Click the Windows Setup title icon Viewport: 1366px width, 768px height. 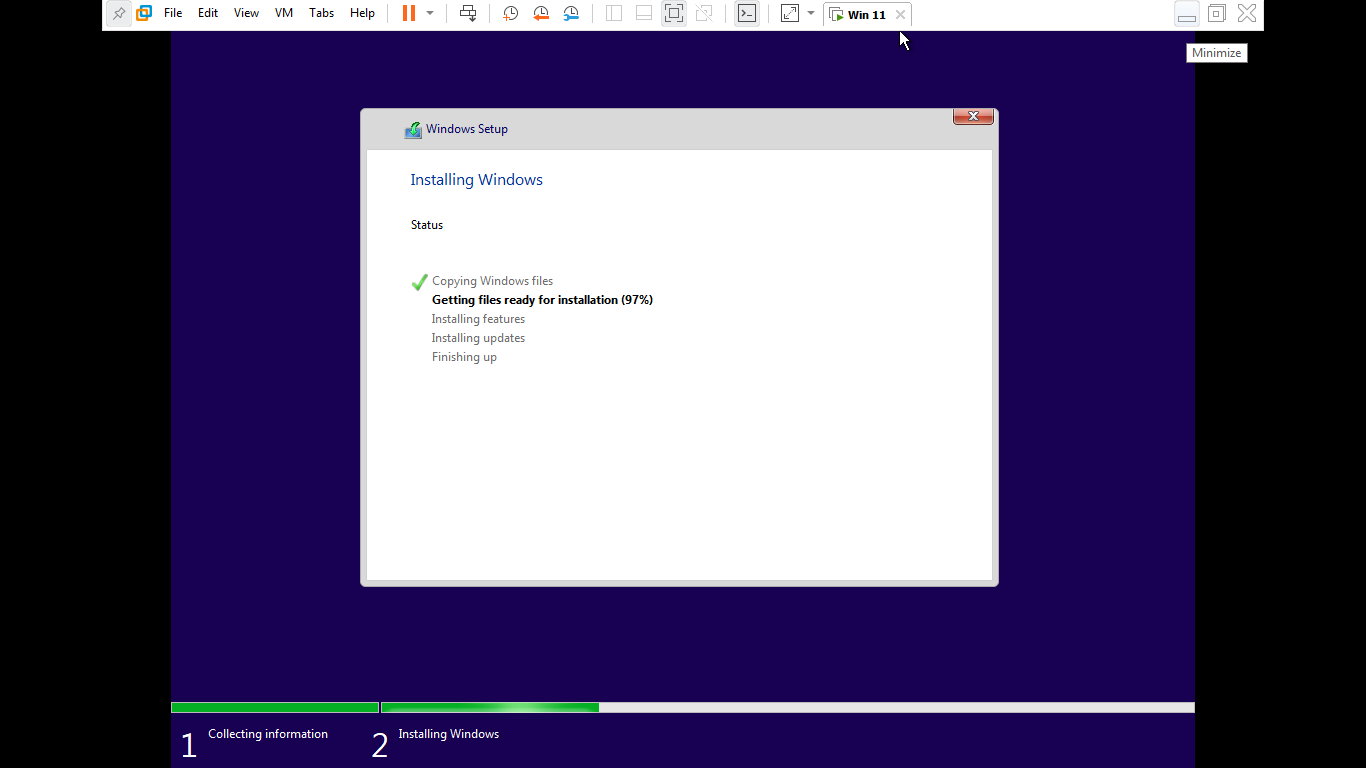click(x=413, y=130)
